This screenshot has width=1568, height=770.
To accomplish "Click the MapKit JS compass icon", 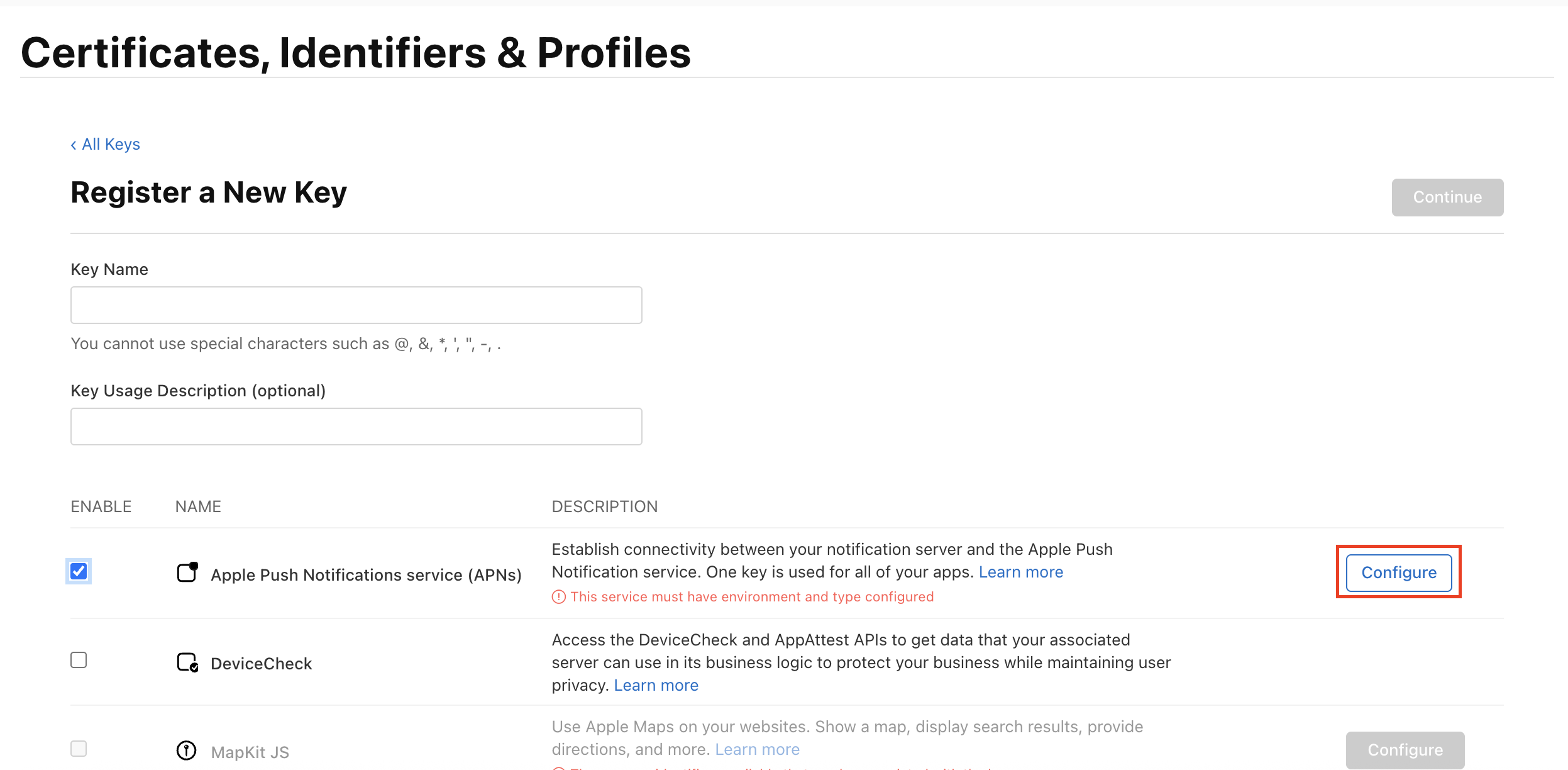I will point(187,750).
